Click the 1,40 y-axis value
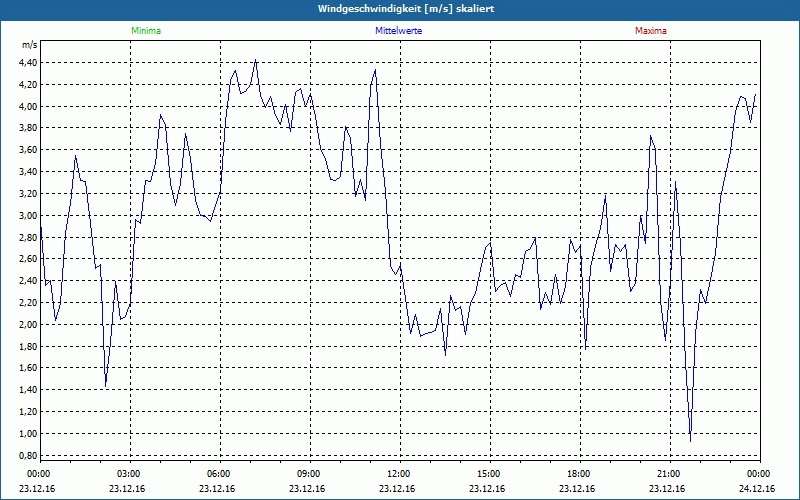This screenshot has height=500, width=800. point(29,390)
